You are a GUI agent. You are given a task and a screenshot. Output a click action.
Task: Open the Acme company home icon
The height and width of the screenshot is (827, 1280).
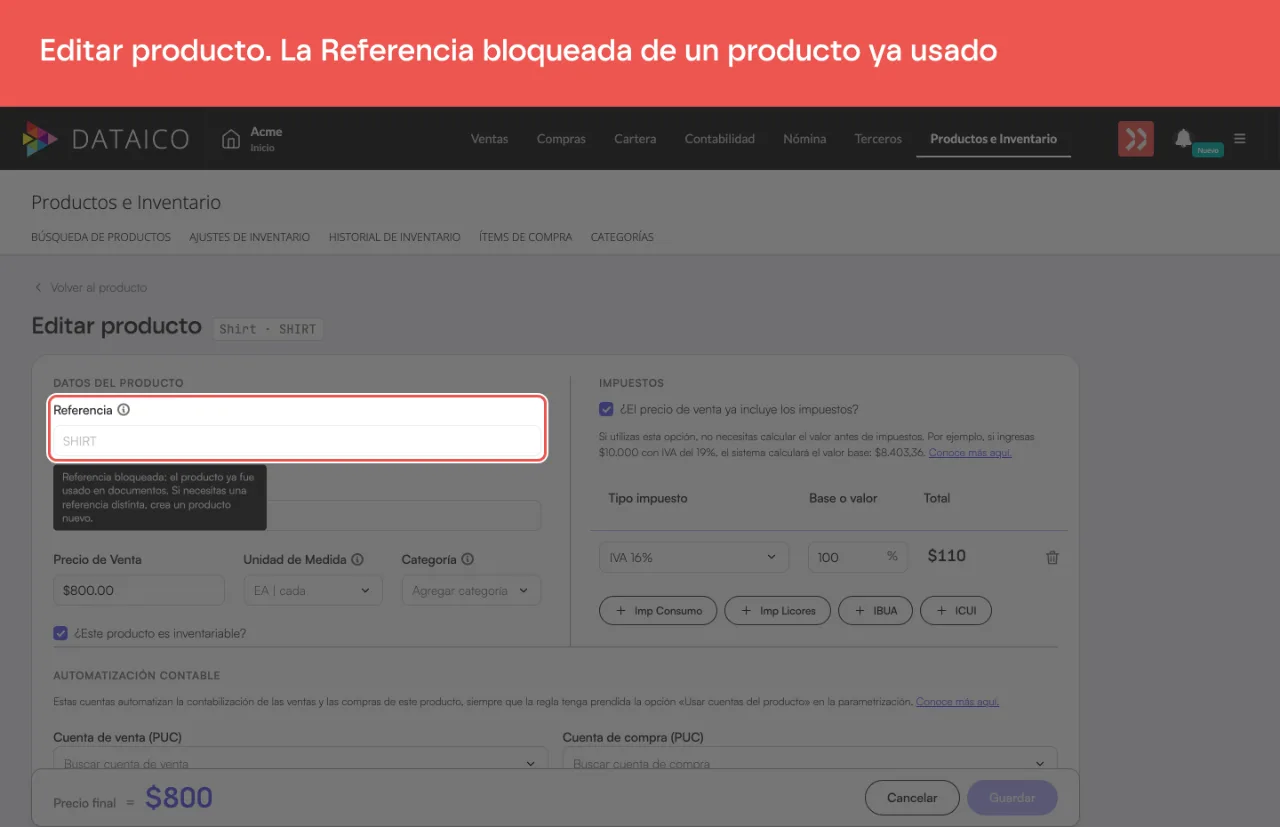(231, 139)
